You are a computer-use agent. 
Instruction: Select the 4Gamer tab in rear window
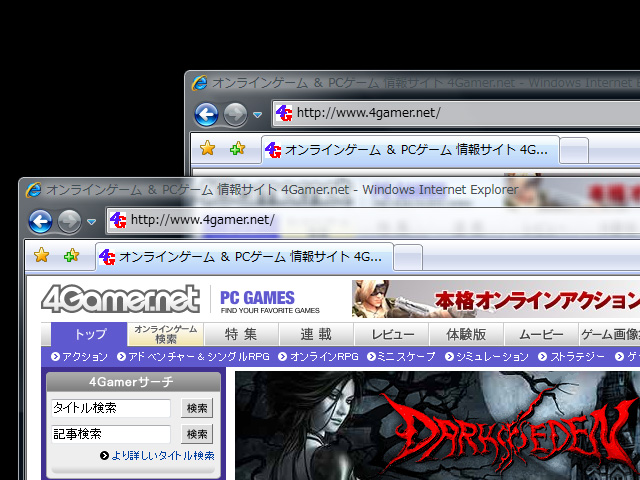point(410,150)
